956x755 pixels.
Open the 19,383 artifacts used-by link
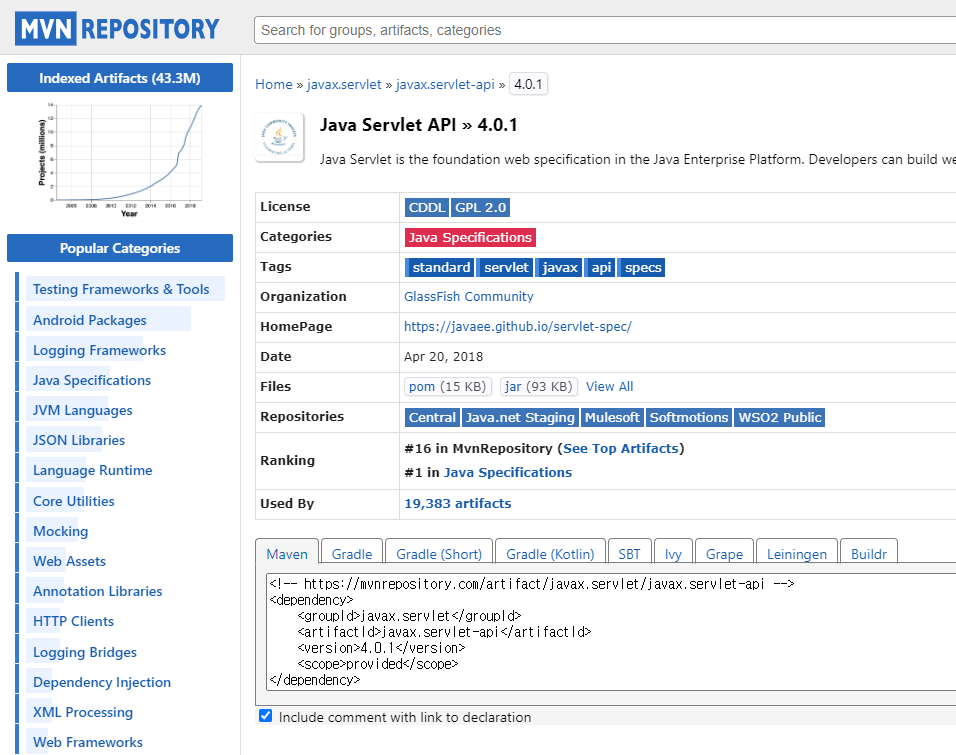pyautogui.click(x=458, y=503)
